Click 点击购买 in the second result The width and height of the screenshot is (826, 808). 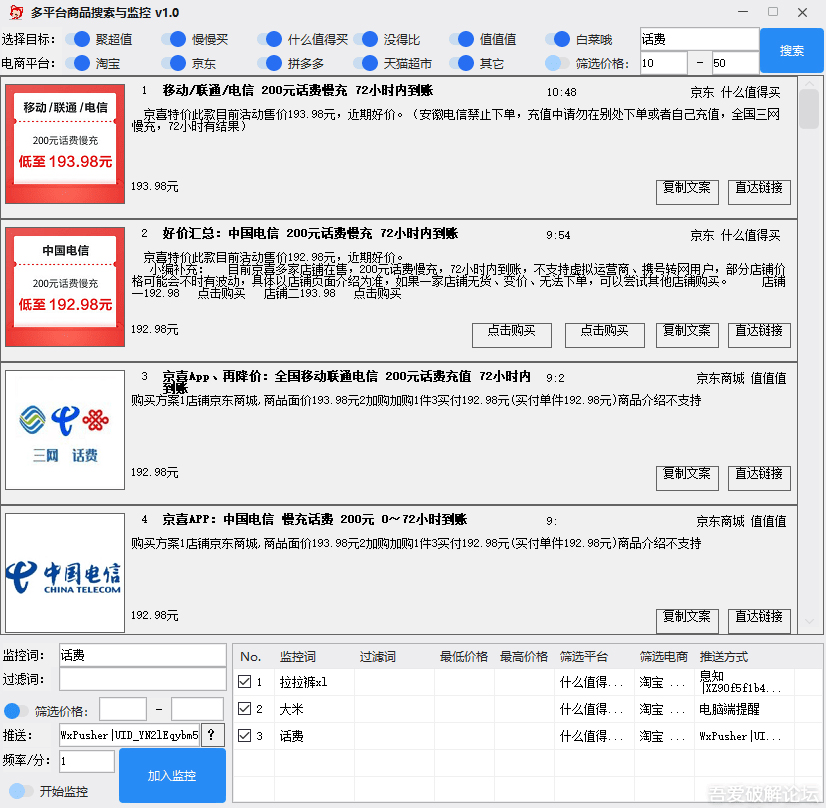tap(511, 335)
